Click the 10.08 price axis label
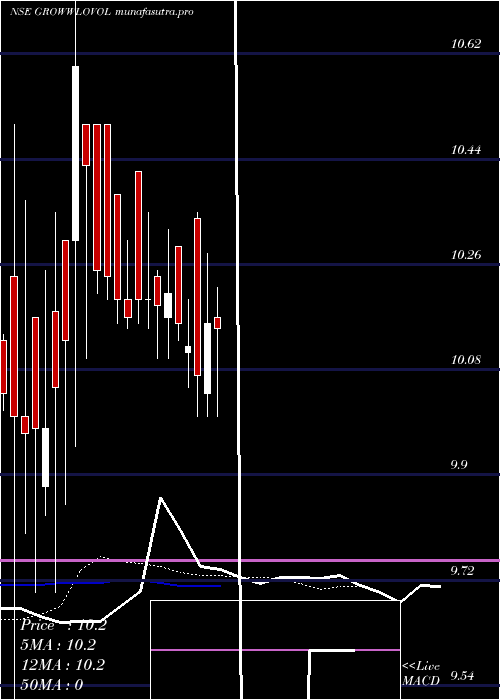The width and height of the screenshot is (500, 700). pyautogui.click(x=466, y=359)
